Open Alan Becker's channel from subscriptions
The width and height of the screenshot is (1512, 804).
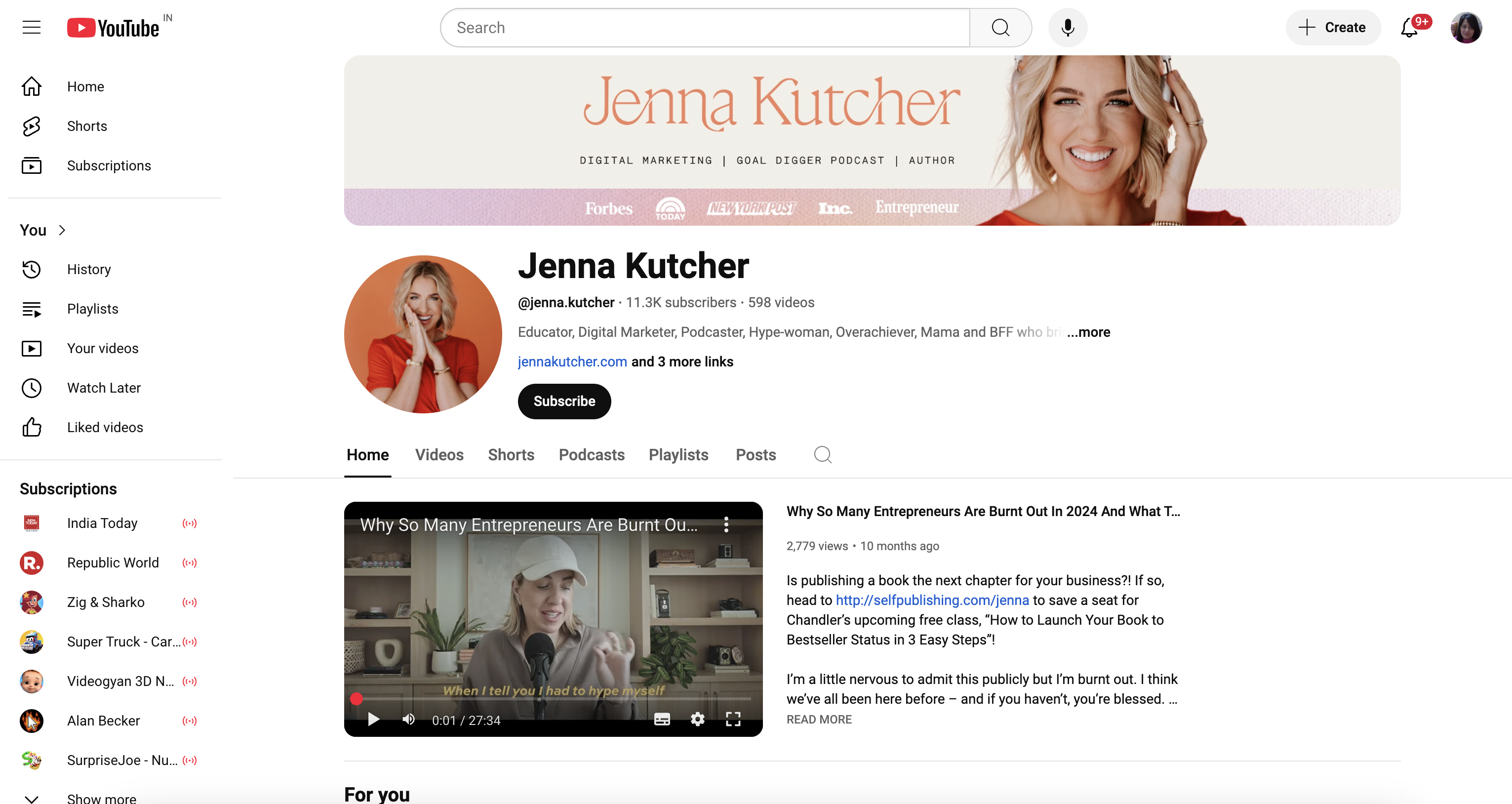coord(103,721)
